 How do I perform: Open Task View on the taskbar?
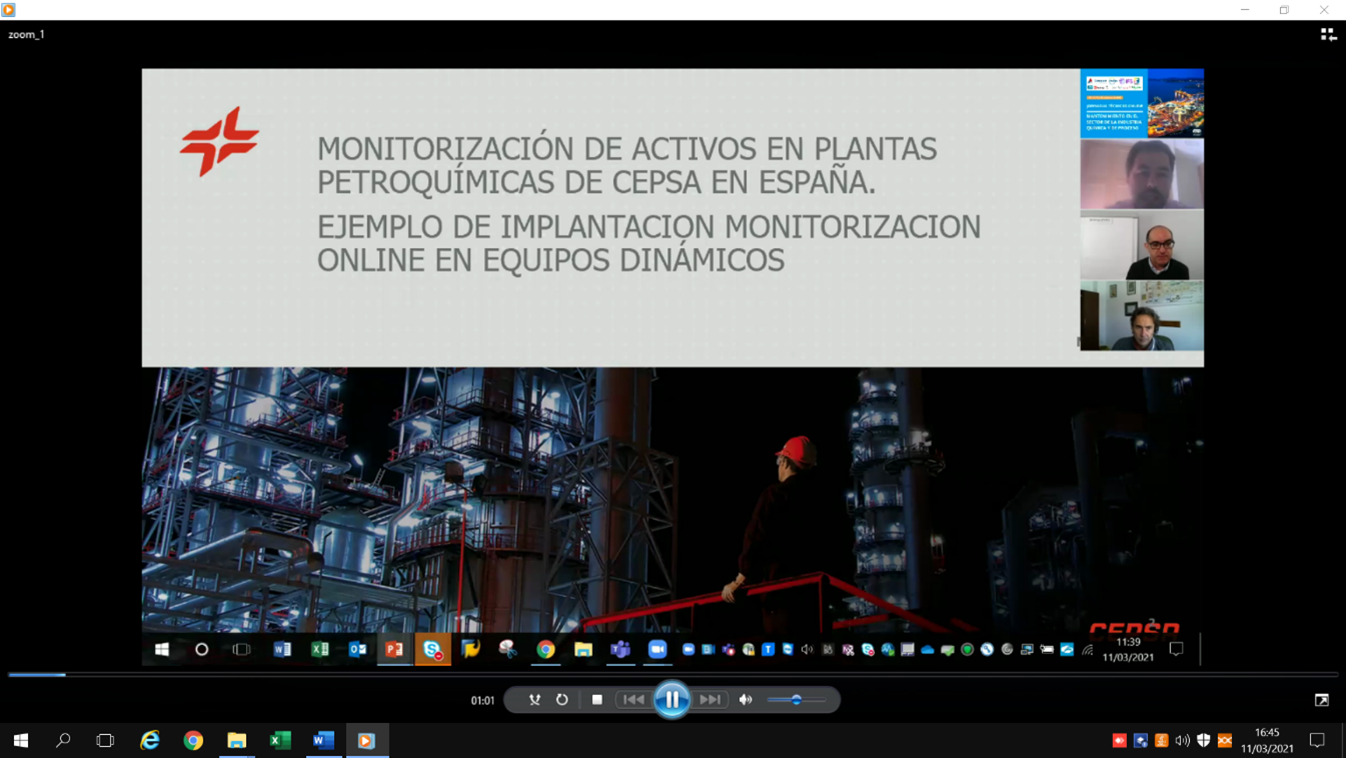pyautogui.click(x=105, y=741)
